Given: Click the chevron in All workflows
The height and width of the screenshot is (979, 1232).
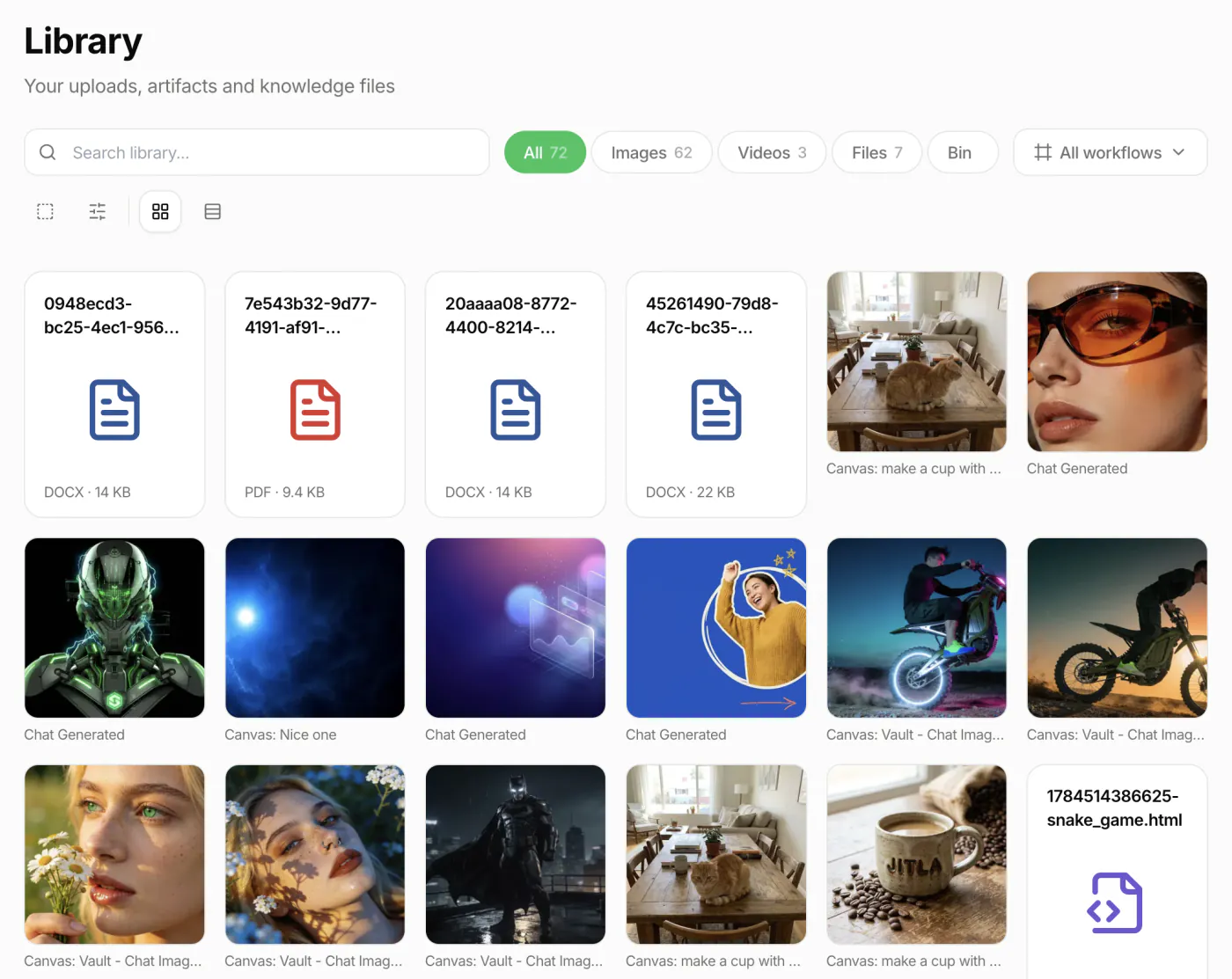Looking at the screenshot, I should click(1178, 152).
